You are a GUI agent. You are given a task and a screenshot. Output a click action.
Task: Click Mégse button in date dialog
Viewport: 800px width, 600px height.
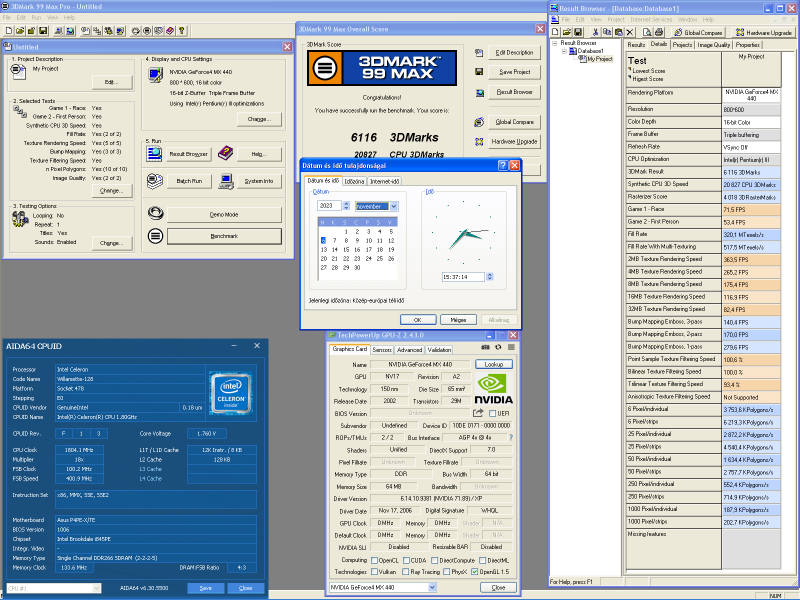pos(458,320)
